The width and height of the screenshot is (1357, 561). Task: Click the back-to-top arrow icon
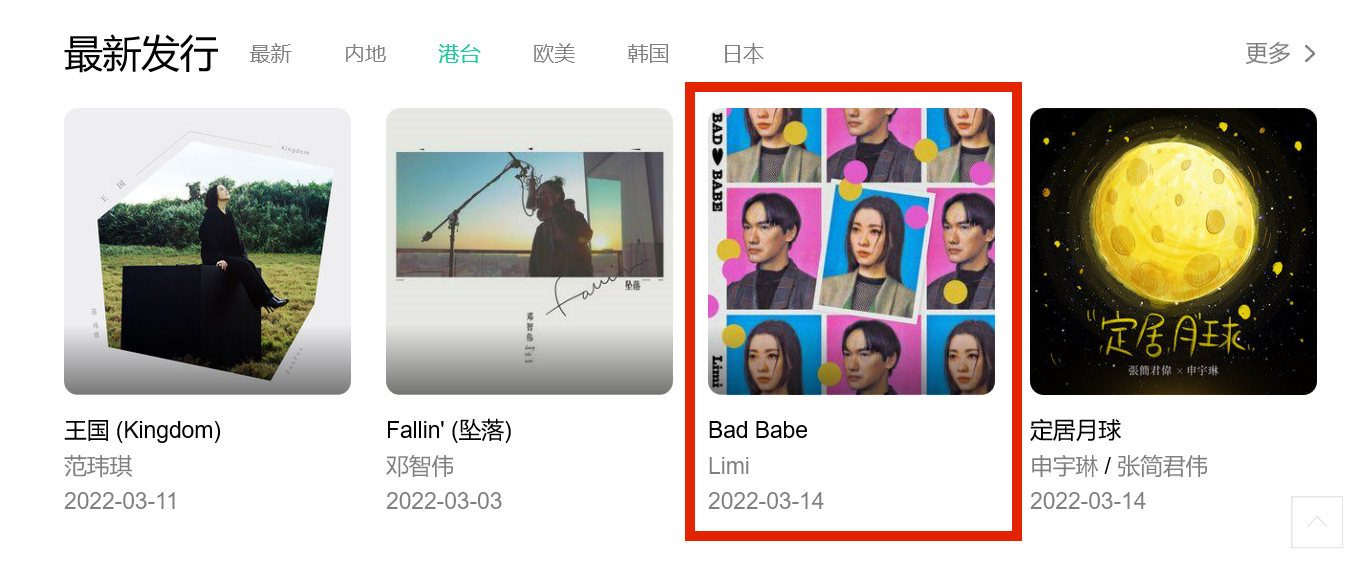click(x=1317, y=522)
